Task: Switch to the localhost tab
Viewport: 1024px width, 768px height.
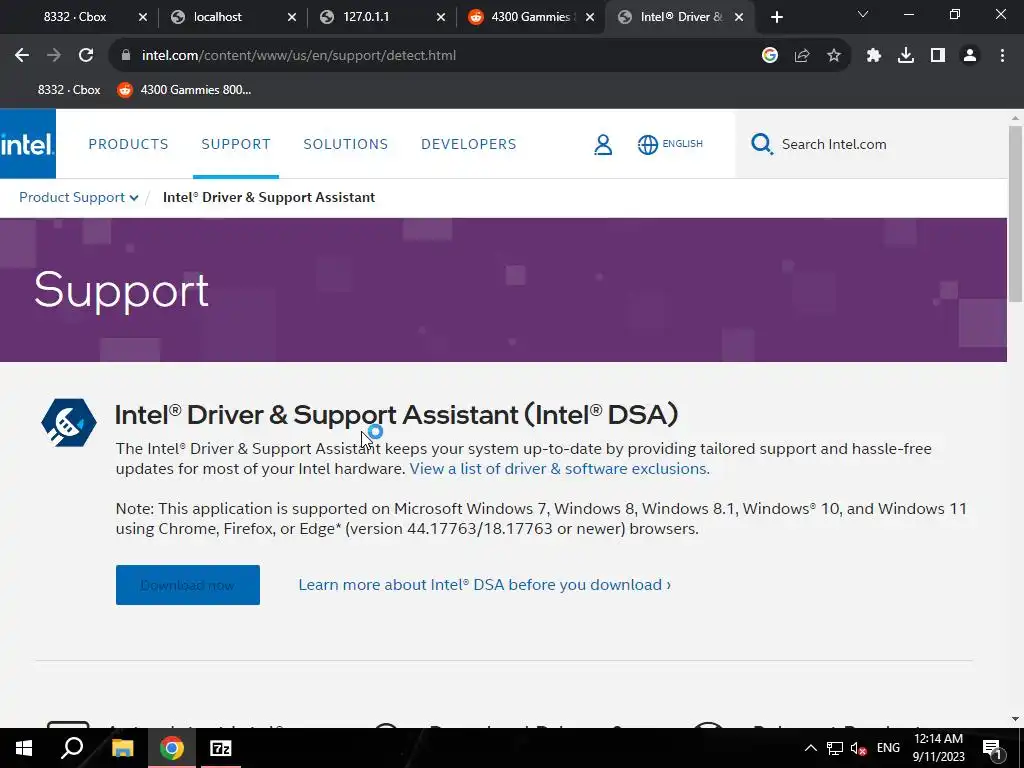Action: (217, 17)
